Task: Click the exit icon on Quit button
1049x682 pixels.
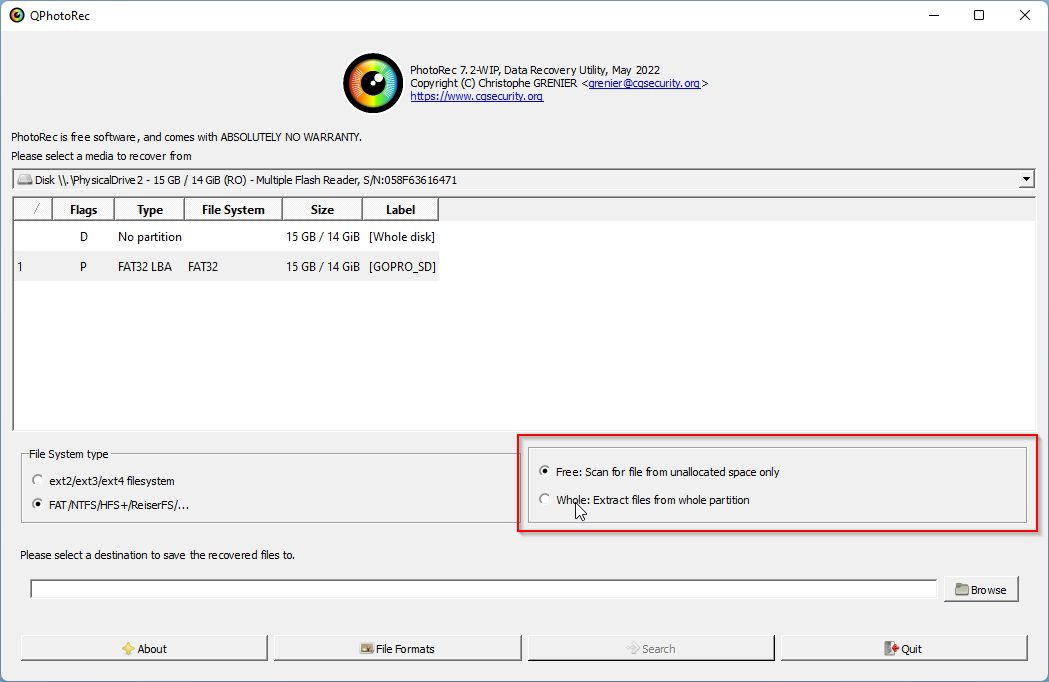Action: 892,649
